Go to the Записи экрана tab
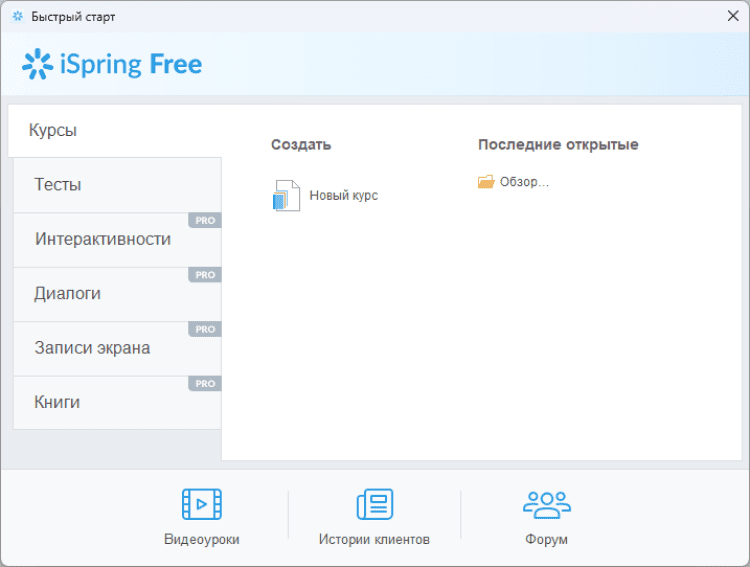The width and height of the screenshot is (750, 567). click(x=117, y=348)
